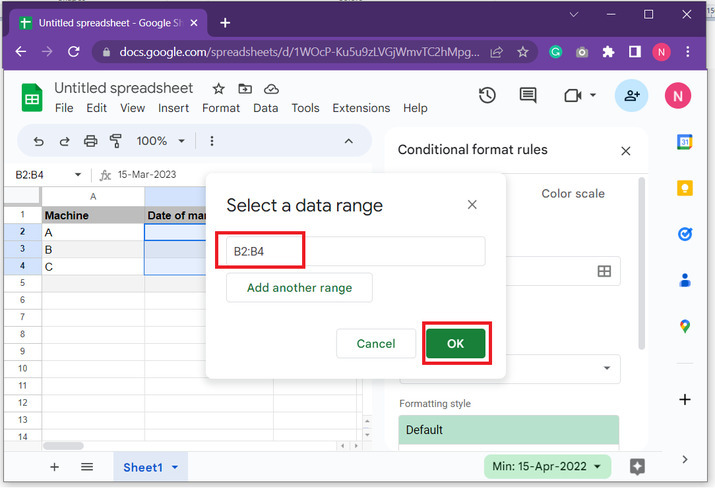Open the View menu

[132, 108]
